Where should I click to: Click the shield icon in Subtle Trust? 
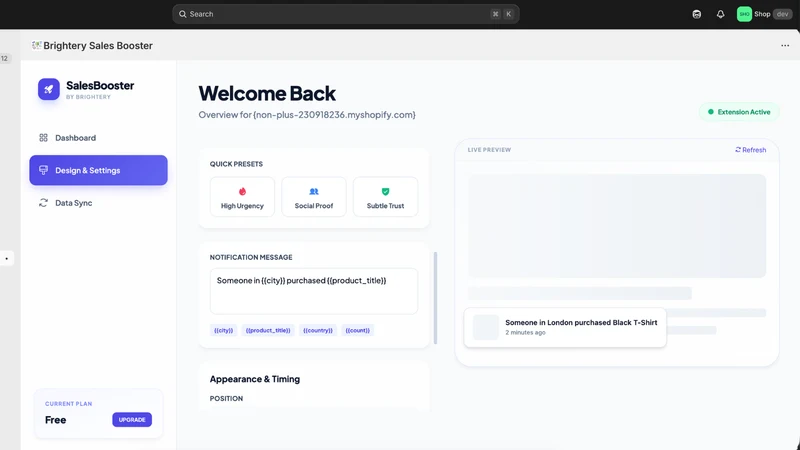pos(385,191)
